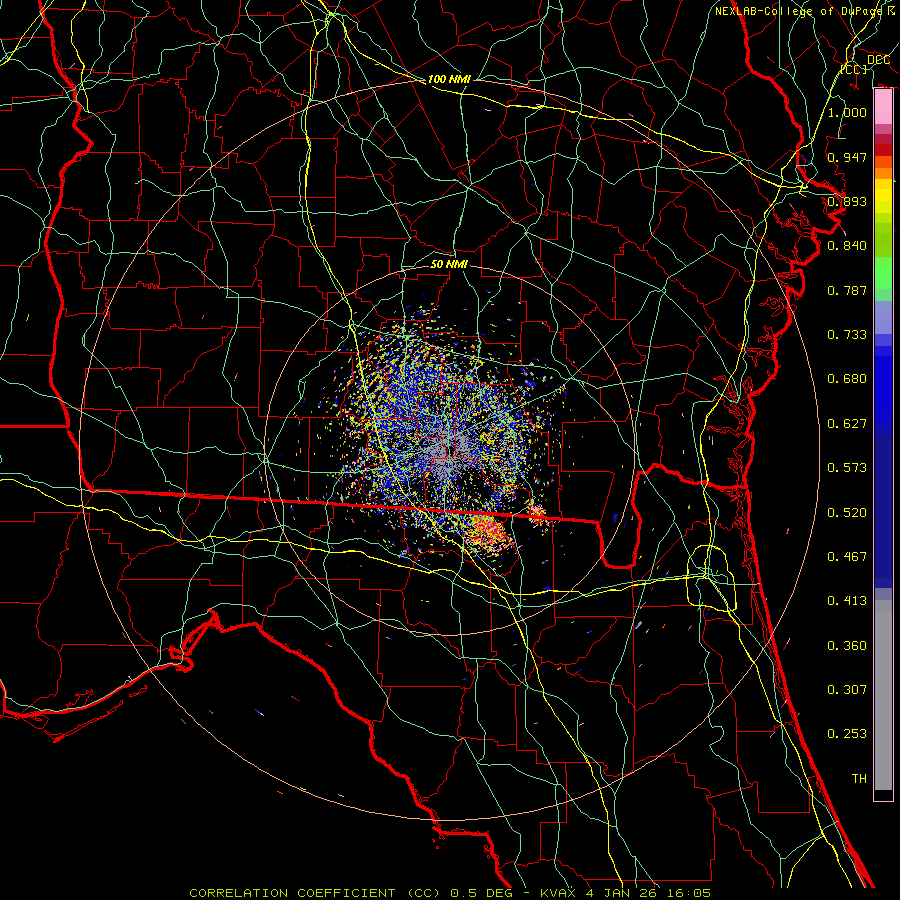
Task: Click the 50 NMI range ring label
Action: (449, 264)
